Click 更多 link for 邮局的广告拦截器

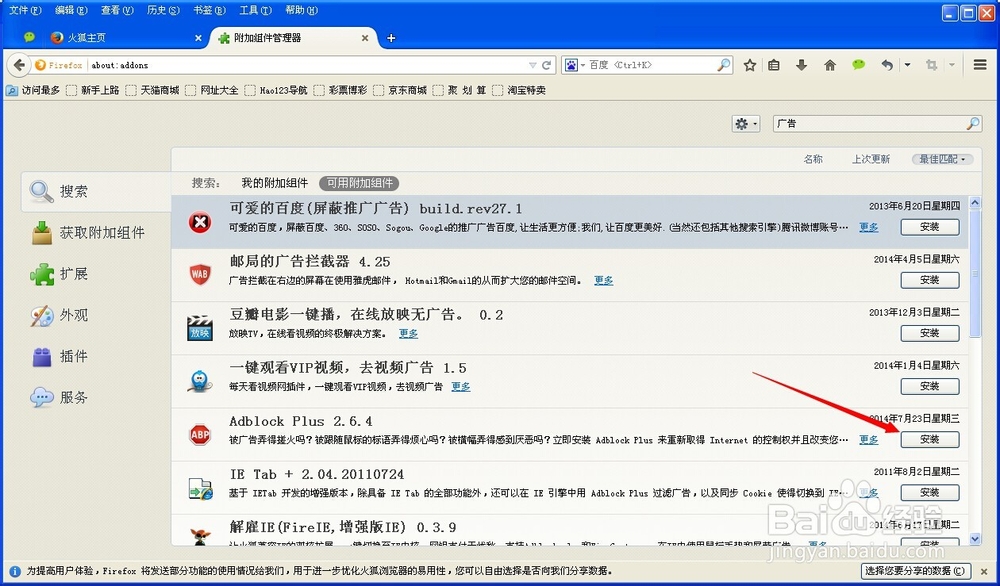pyautogui.click(x=603, y=281)
